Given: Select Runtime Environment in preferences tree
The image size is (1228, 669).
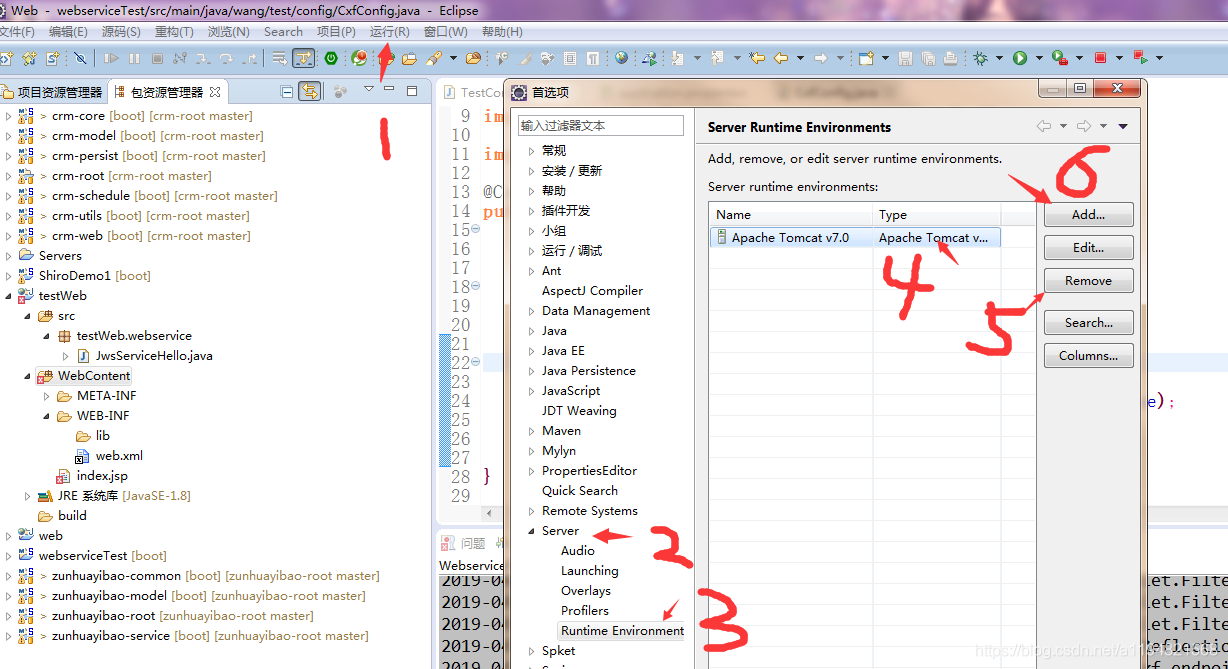Looking at the screenshot, I should [x=622, y=631].
